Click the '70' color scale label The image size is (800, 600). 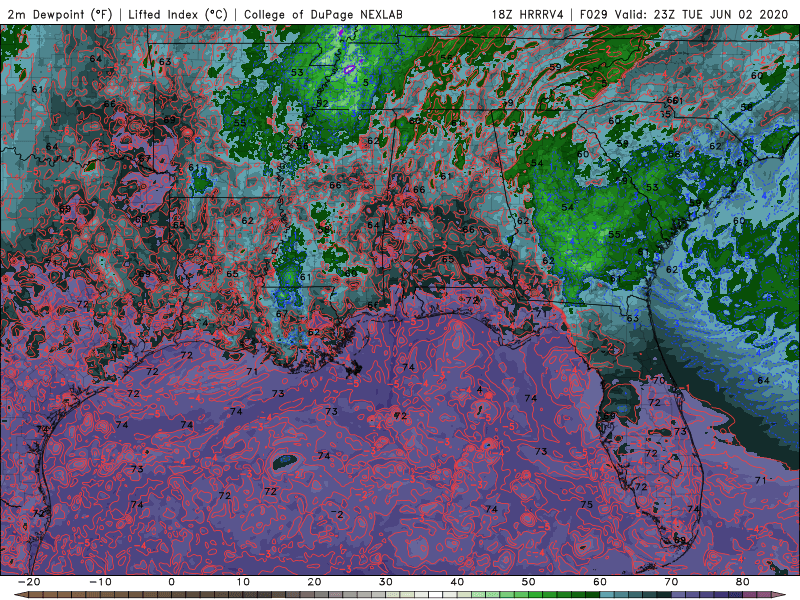(x=671, y=582)
